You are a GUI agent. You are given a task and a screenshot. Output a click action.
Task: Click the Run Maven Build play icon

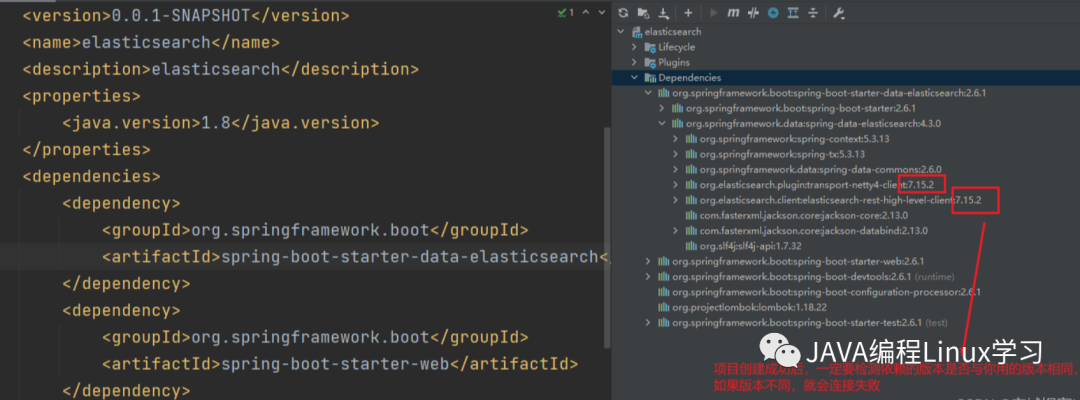tap(713, 13)
